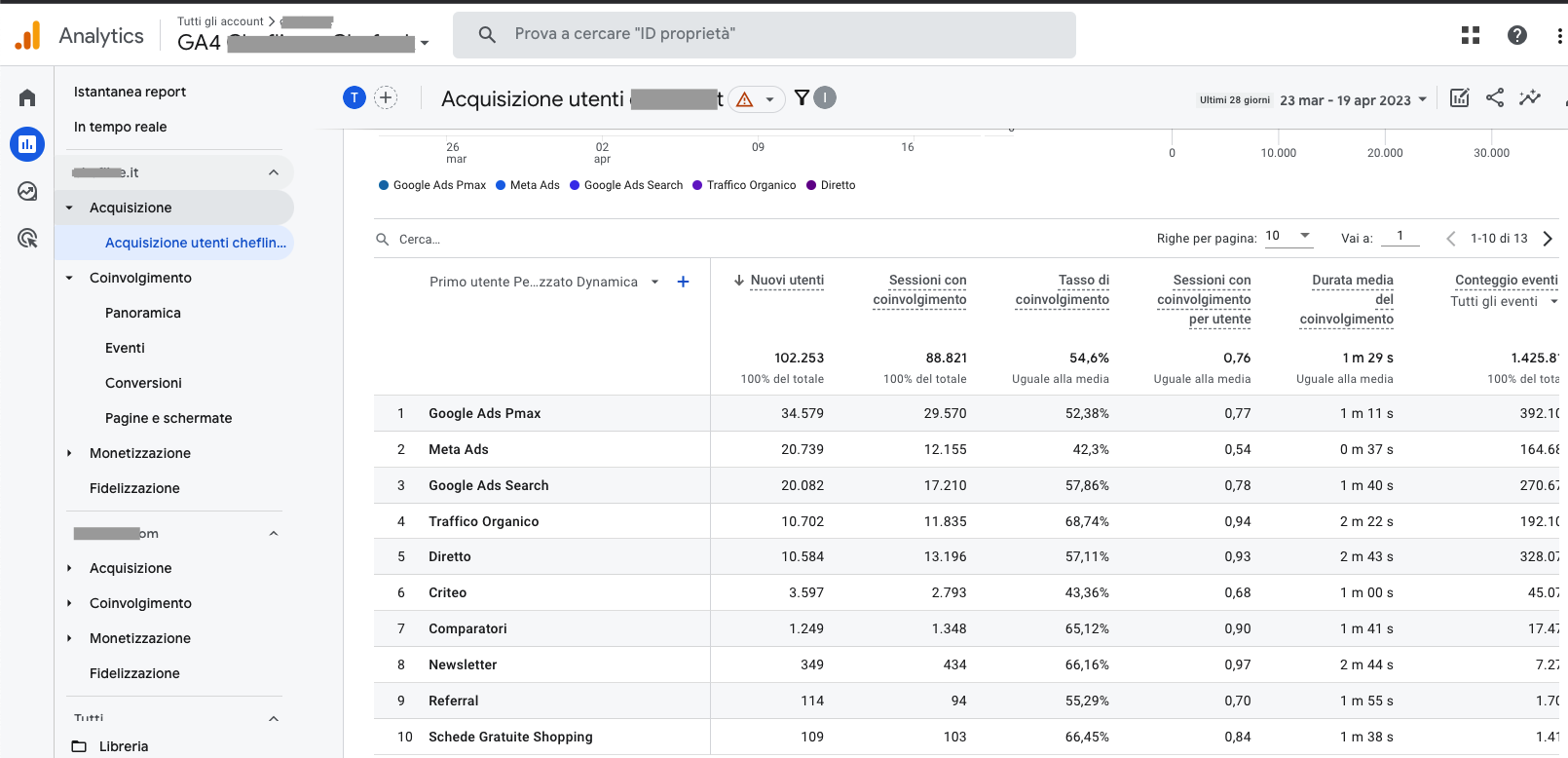The width and height of the screenshot is (1568, 758).
Task: Sort by Conteggio eventi column header
Action: pos(1506,280)
